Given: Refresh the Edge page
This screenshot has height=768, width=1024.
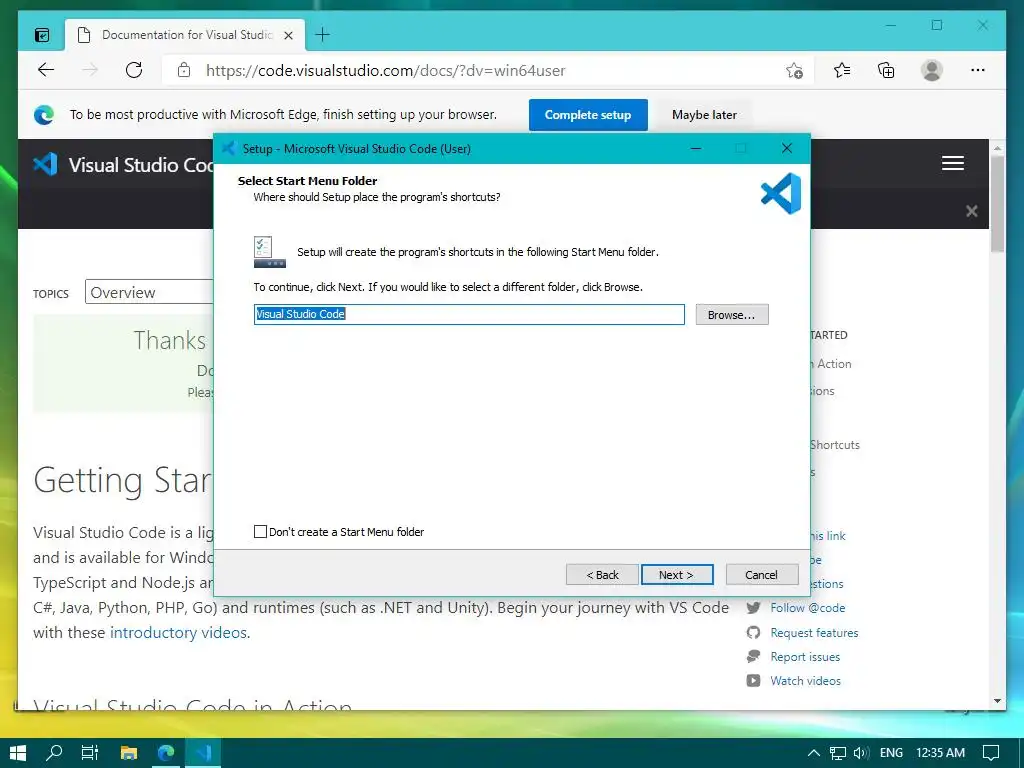Looking at the screenshot, I should pyautogui.click(x=134, y=70).
